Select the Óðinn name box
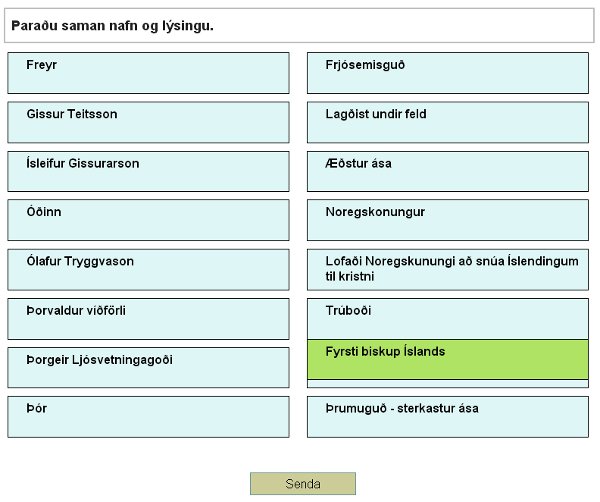 [x=148, y=220]
